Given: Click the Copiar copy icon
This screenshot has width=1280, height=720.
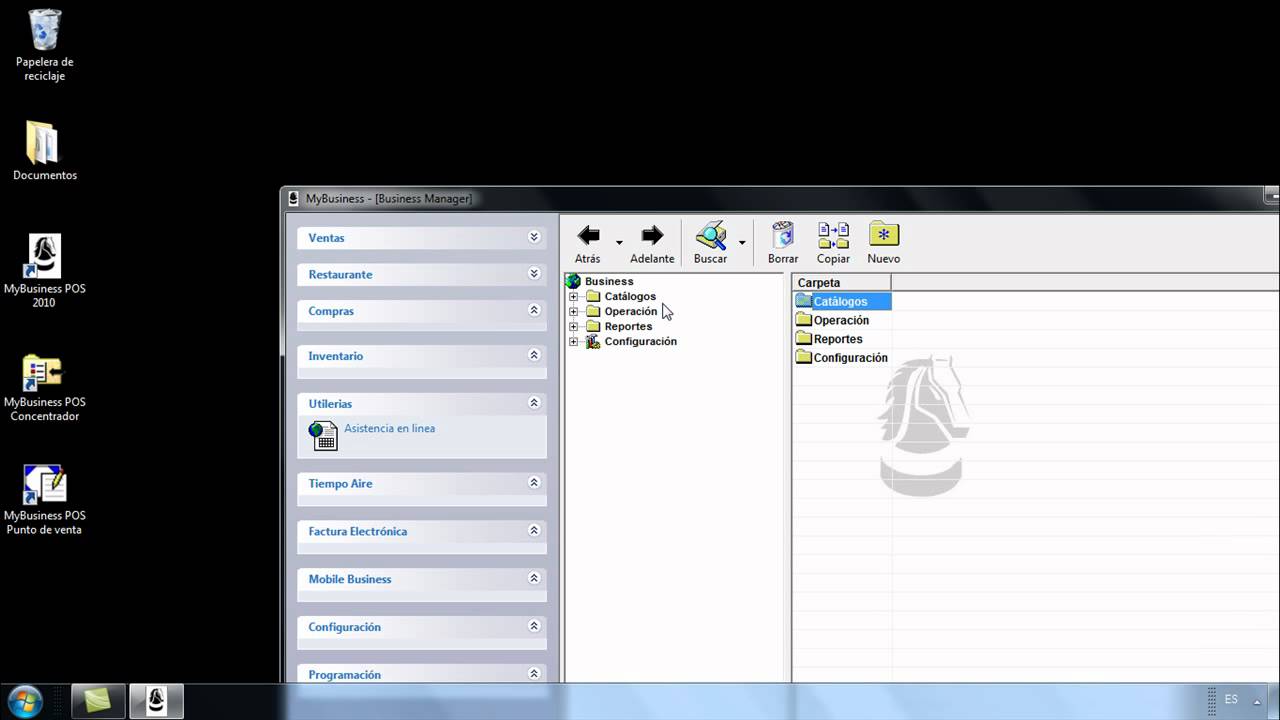Looking at the screenshot, I should coord(833,243).
